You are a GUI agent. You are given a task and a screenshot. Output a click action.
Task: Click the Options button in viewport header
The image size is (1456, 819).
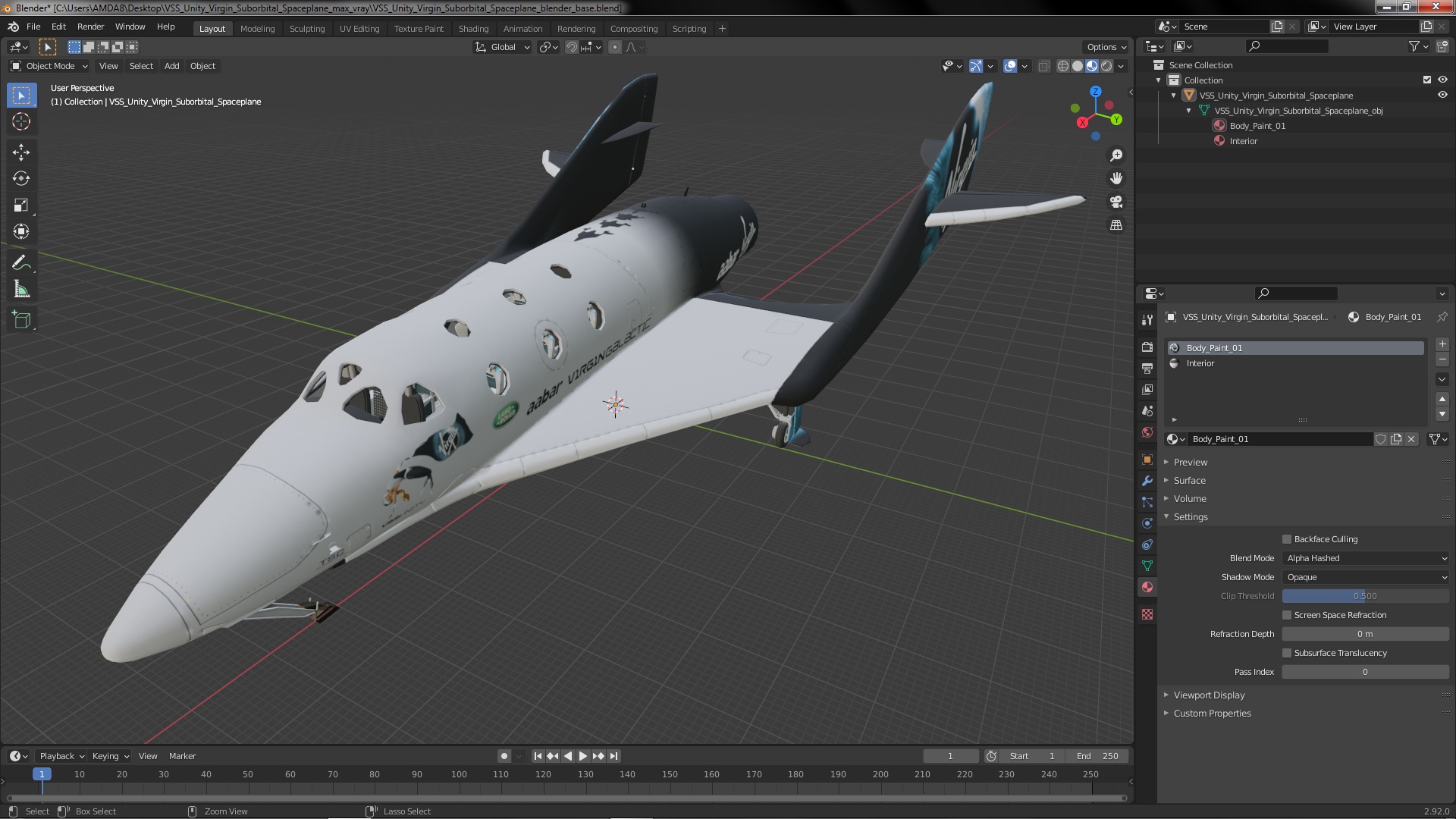click(x=1106, y=47)
